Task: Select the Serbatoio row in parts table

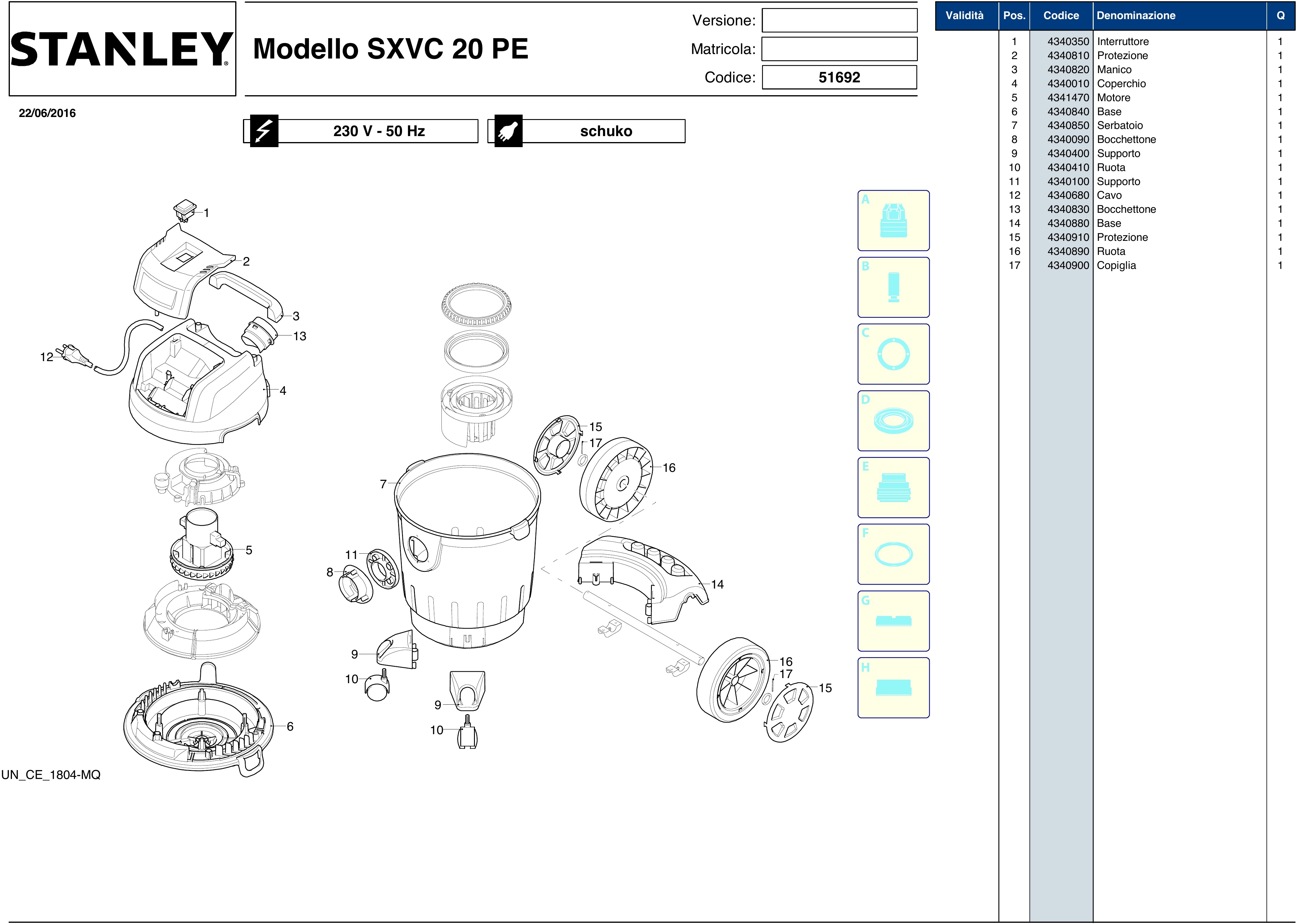Action: (1119, 126)
